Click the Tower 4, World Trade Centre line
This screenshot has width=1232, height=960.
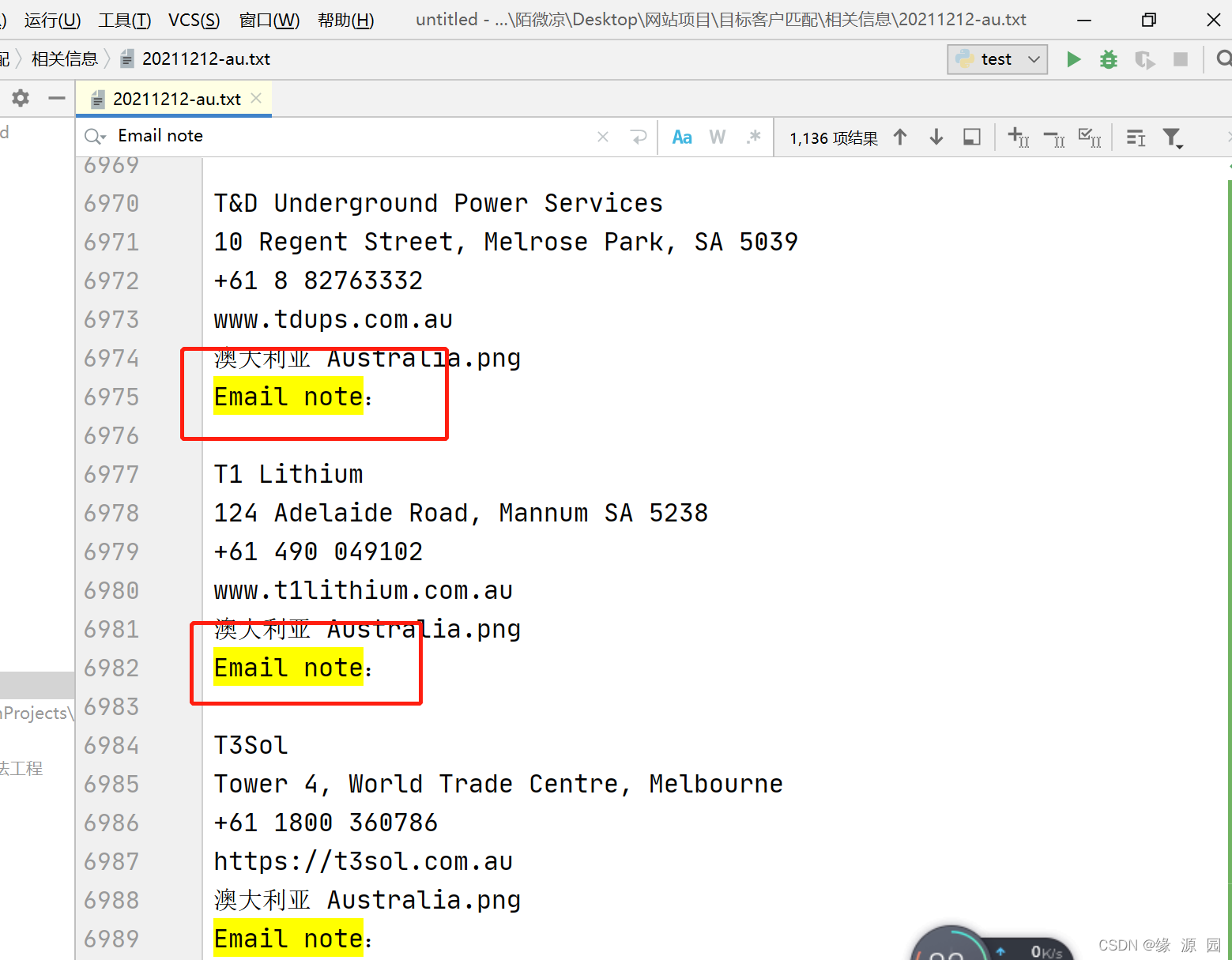point(498,784)
